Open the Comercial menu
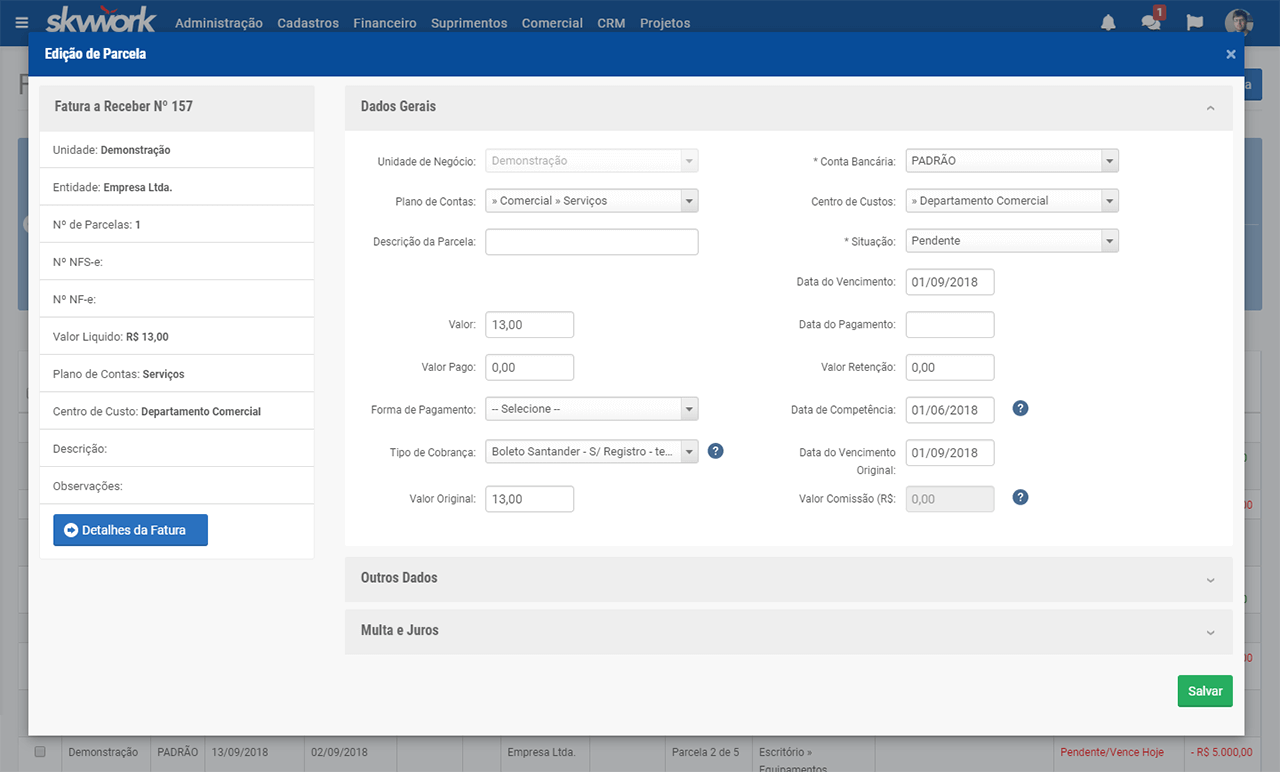1280x772 pixels. click(552, 23)
